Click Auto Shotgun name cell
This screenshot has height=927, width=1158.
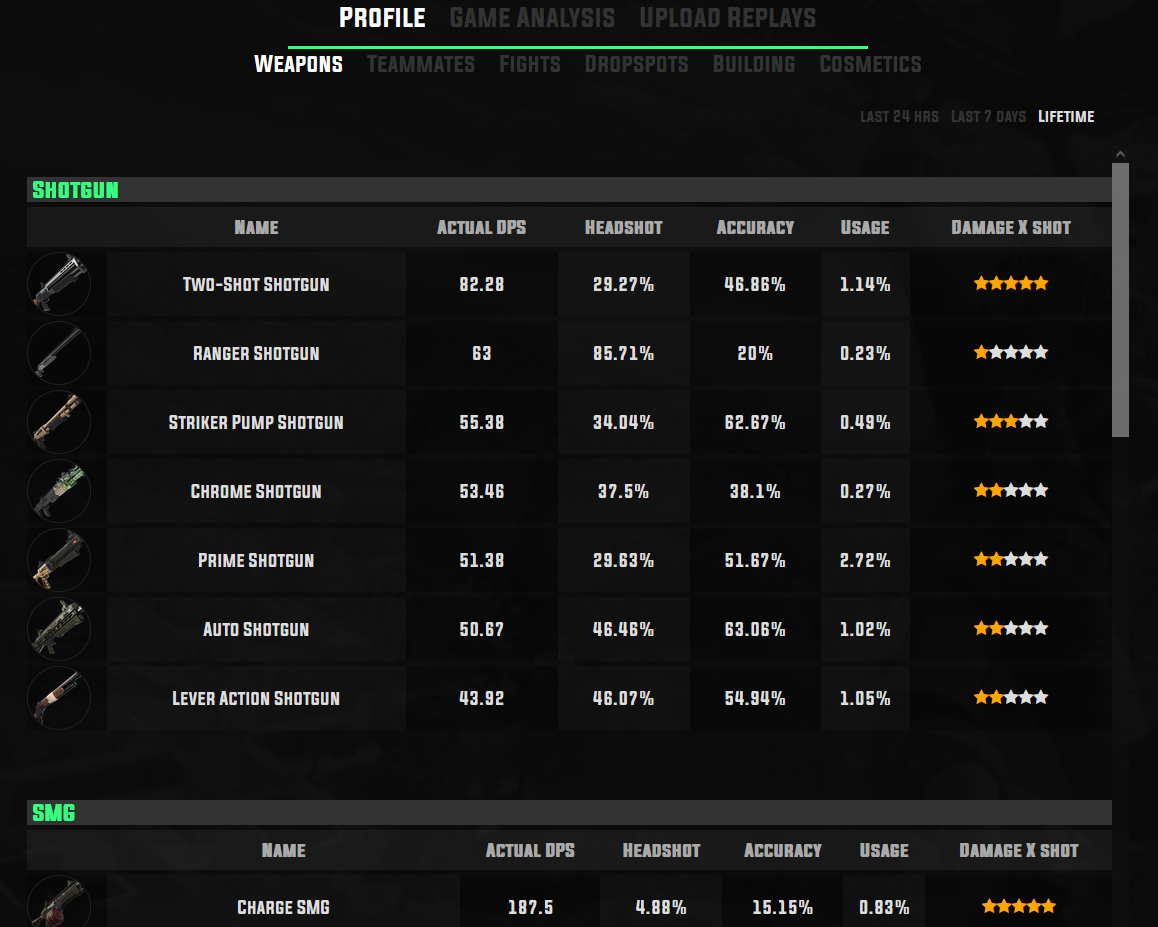pyautogui.click(x=256, y=629)
